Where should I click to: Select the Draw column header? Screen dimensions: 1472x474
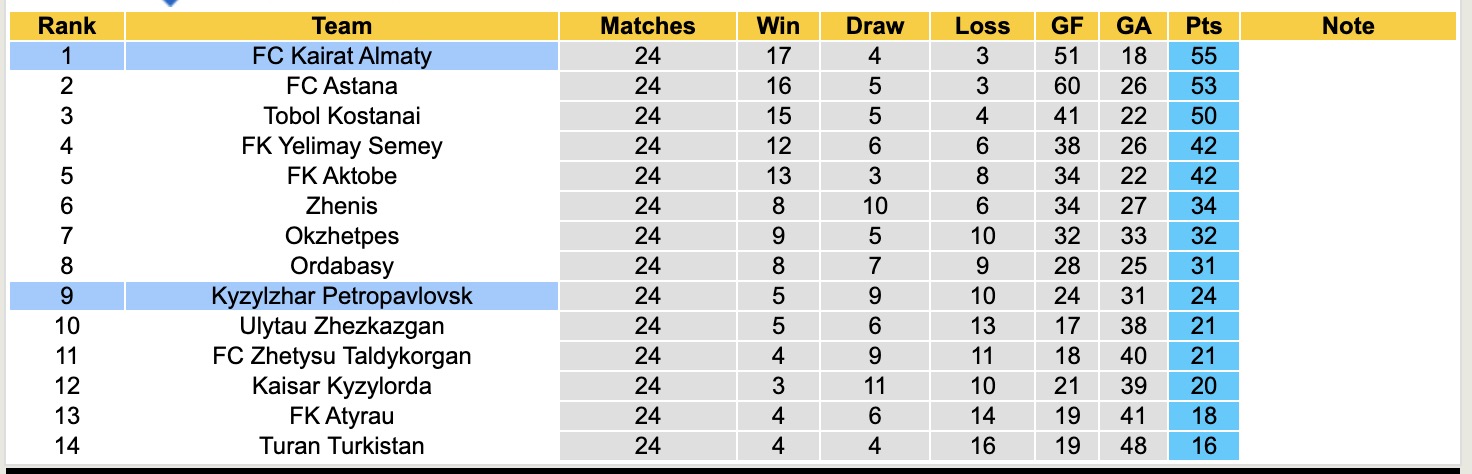[x=874, y=26]
